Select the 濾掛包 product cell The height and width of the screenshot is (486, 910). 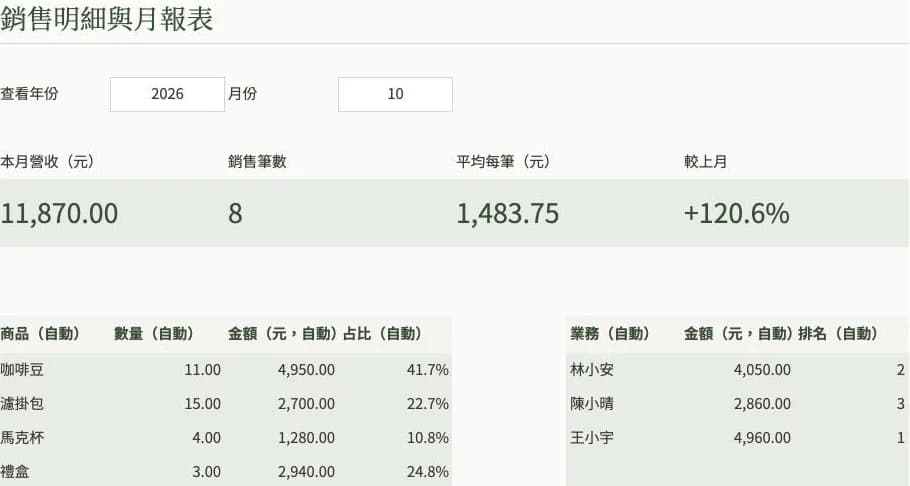click(x=22, y=404)
